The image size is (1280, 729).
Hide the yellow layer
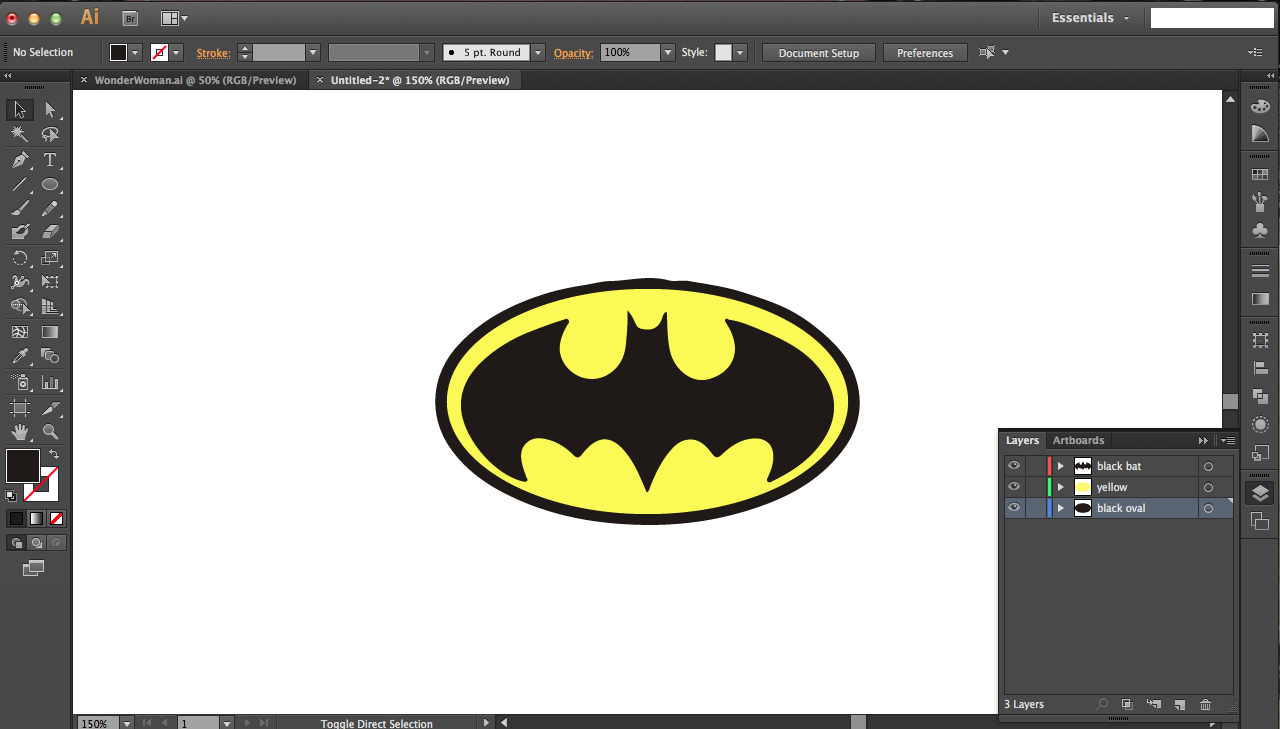(1014, 487)
